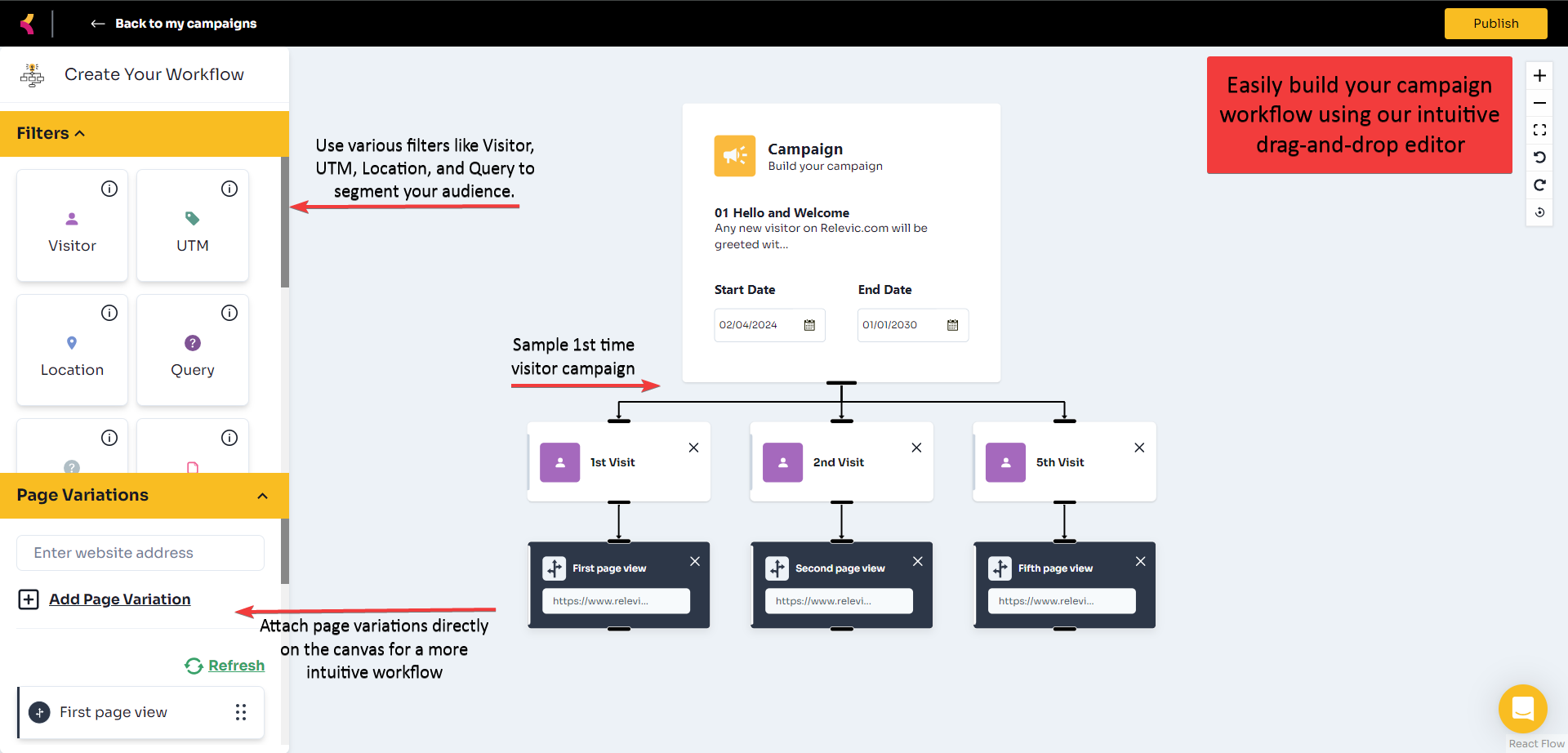Show info for the Visitor filter
Screen dimensions: 1568x753
click(109, 189)
